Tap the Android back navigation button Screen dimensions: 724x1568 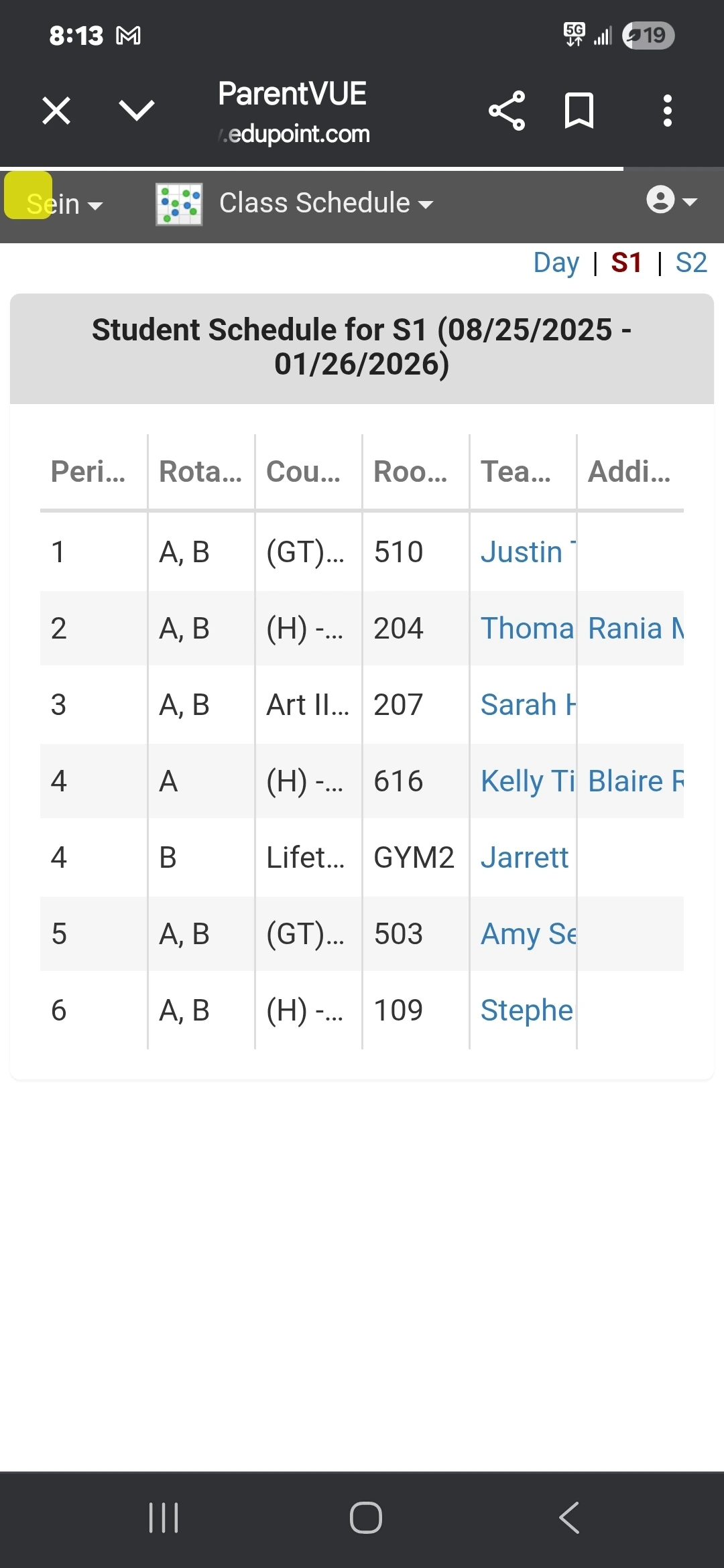point(569,1518)
